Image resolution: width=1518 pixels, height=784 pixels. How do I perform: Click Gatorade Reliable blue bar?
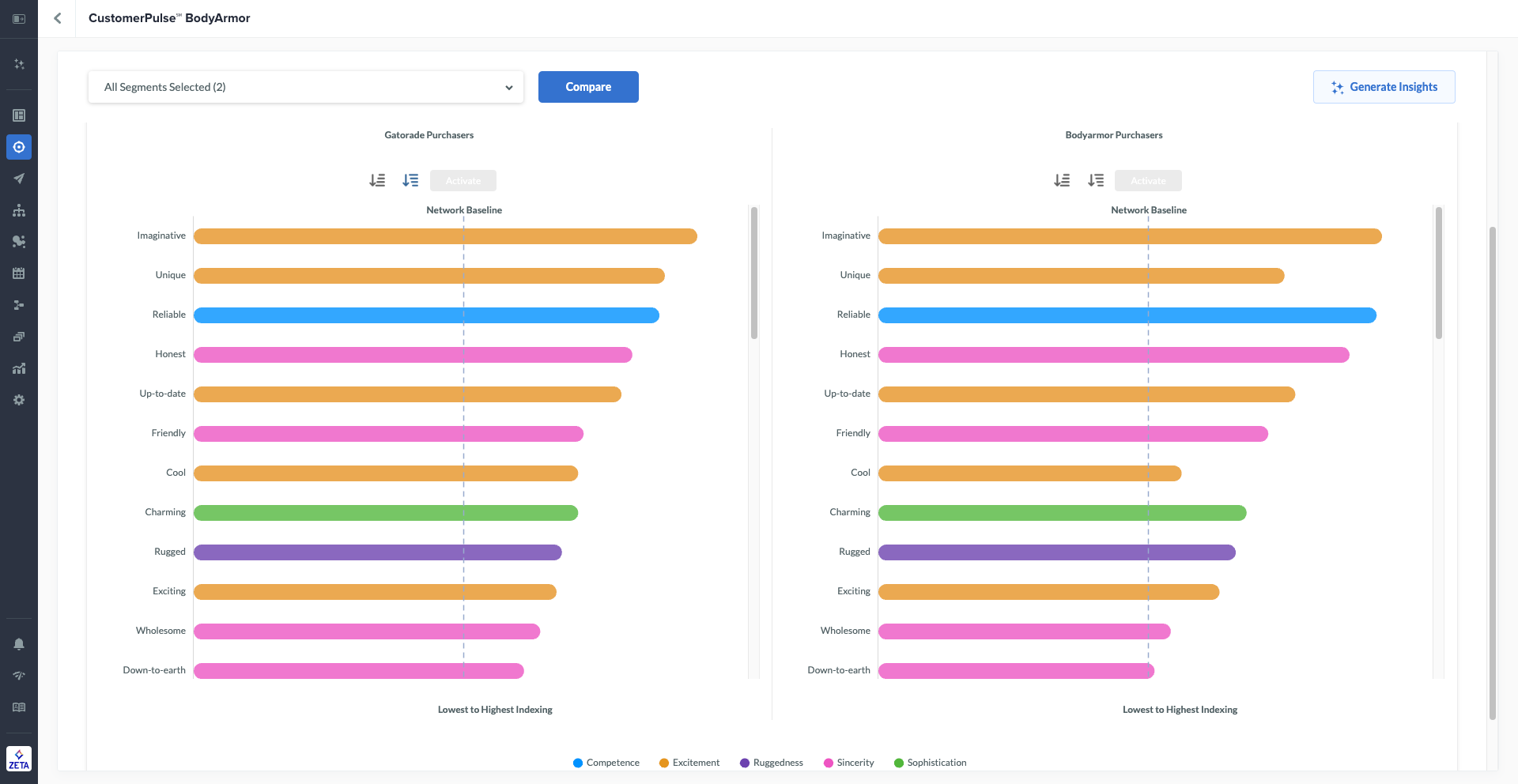click(x=426, y=315)
